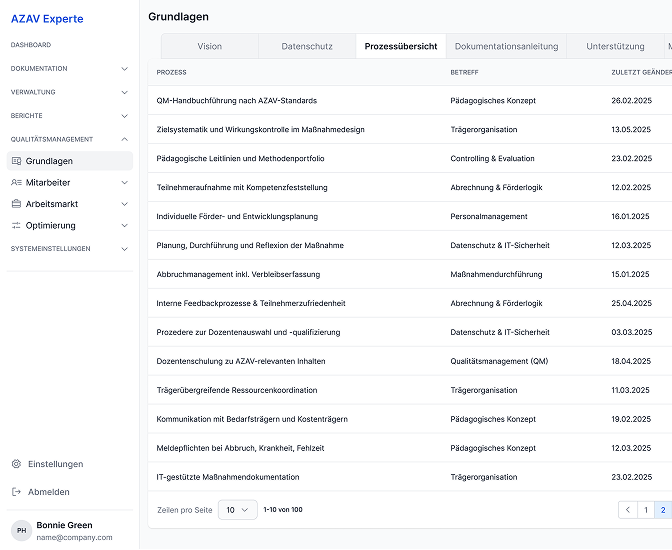The width and height of the screenshot is (672, 550).
Task: Open the Dokumentationsanleitung tab
Action: tap(506, 46)
